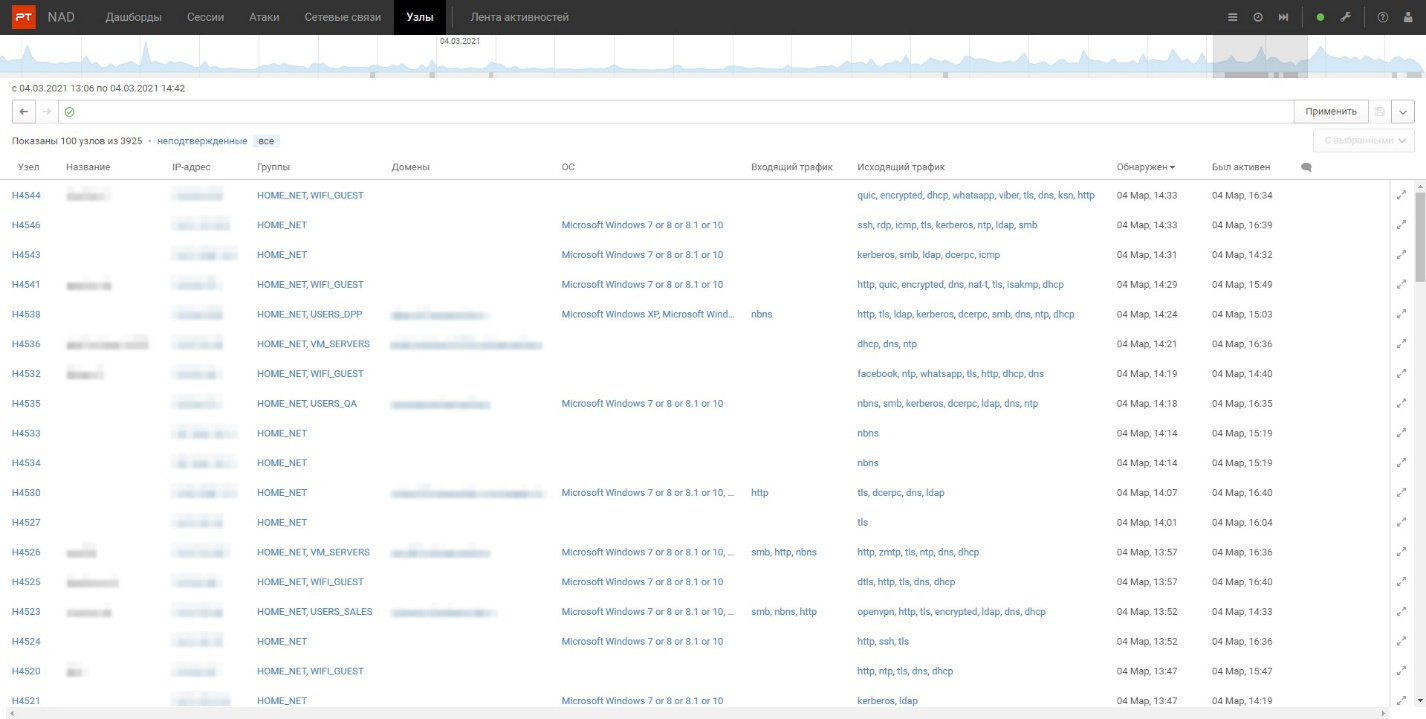
Task: Click 'Группы' column header
Action: click(x=273, y=167)
